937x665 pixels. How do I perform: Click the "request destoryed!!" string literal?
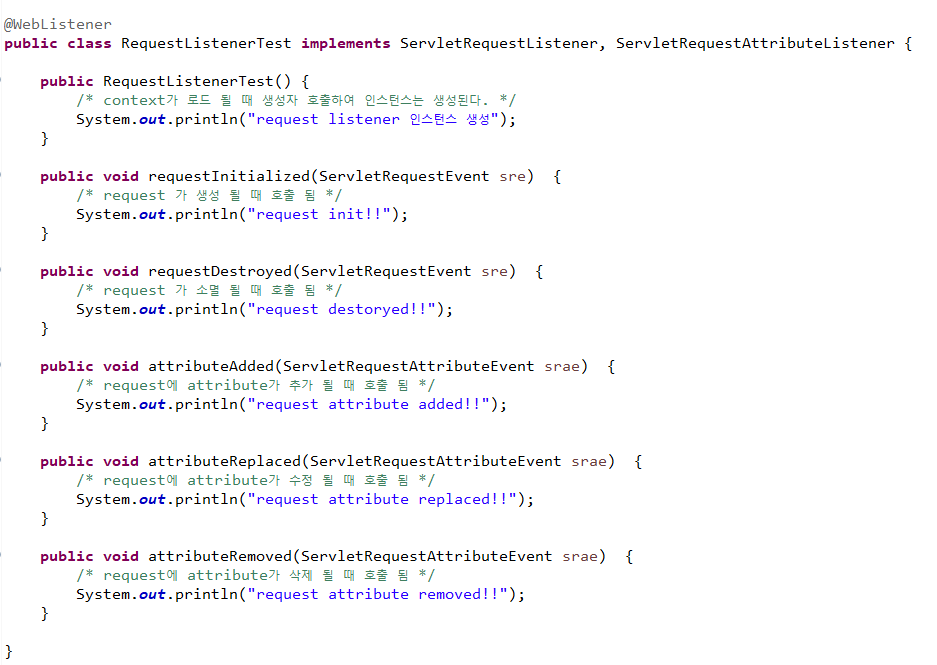click(341, 309)
